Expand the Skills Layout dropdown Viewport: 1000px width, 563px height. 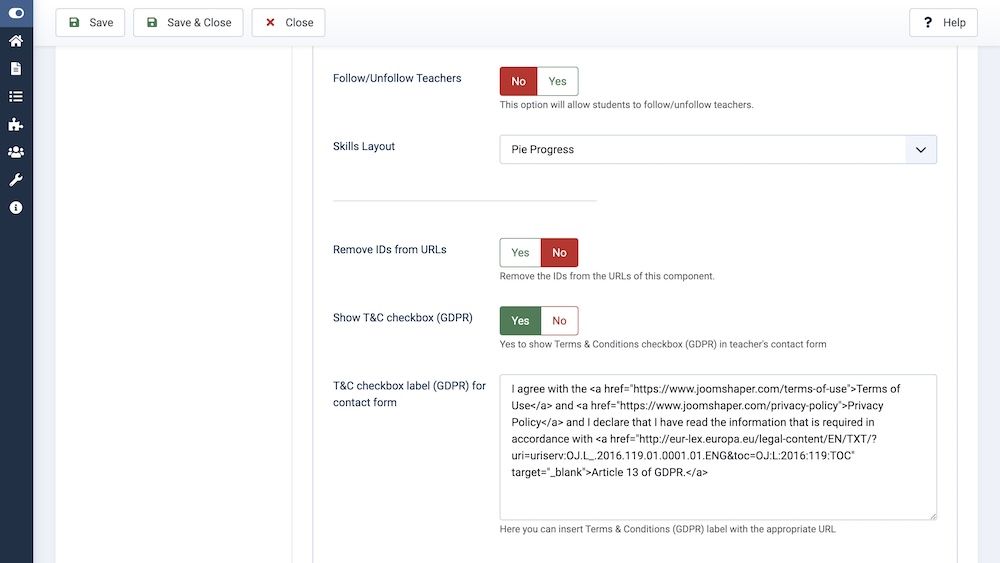[x=718, y=150]
